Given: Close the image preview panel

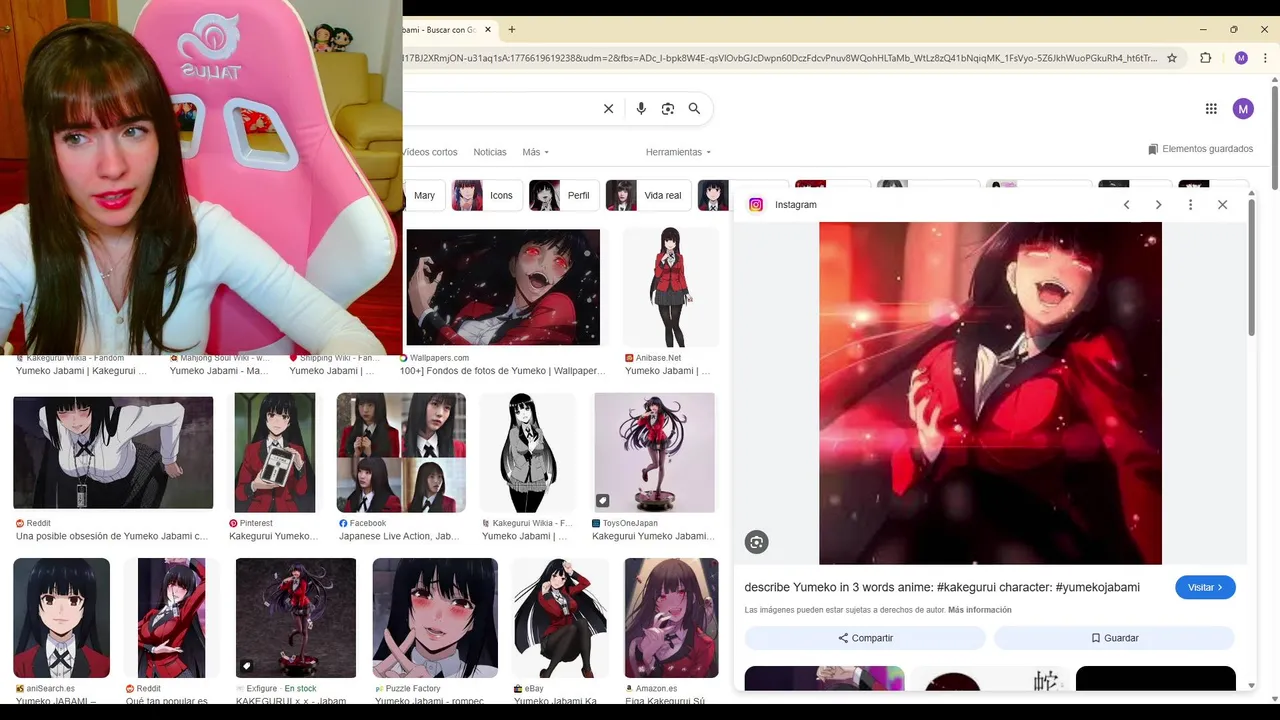Looking at the screenshot, I should 1222,205.
